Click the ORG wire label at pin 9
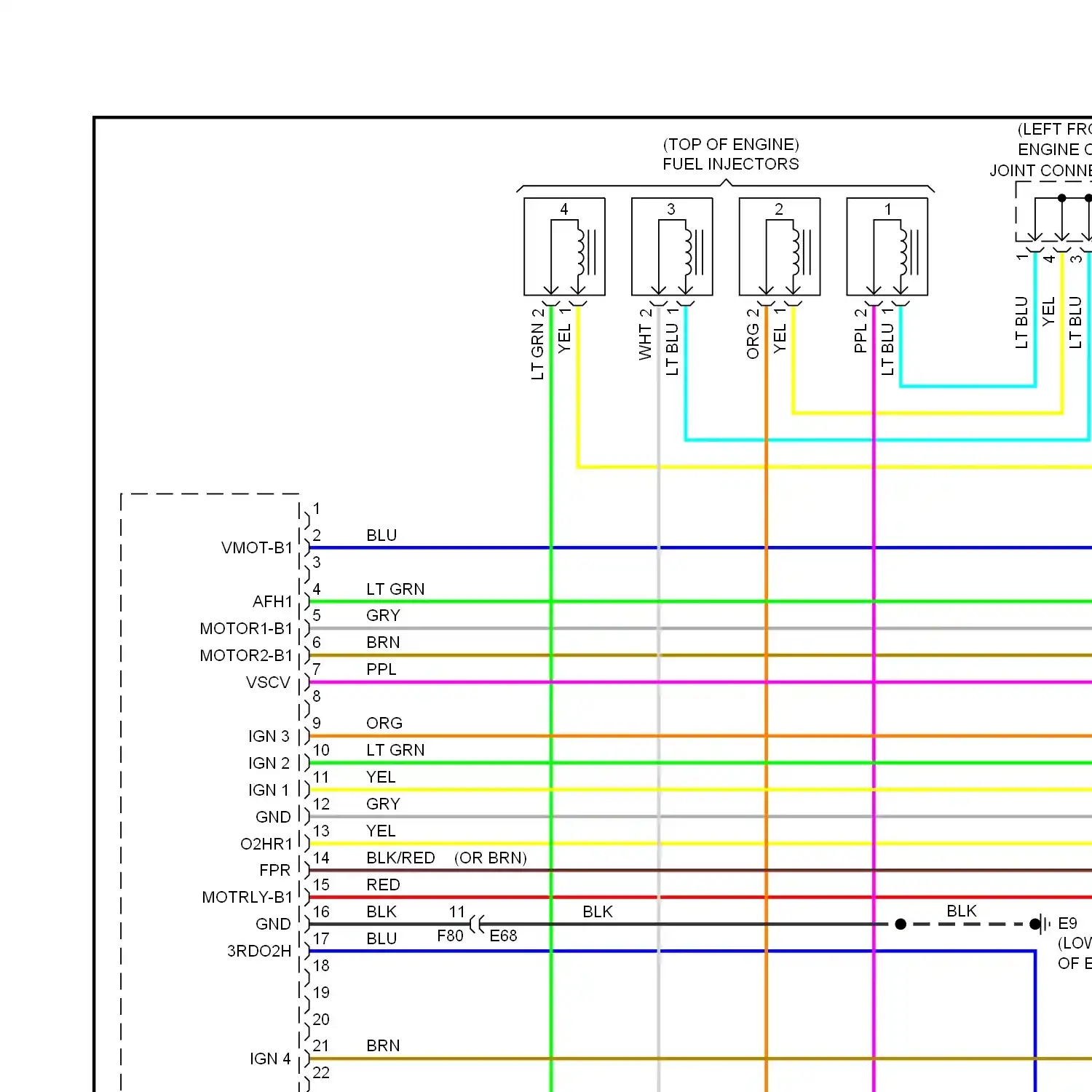 pyautogui.click(x=384, y=723)
